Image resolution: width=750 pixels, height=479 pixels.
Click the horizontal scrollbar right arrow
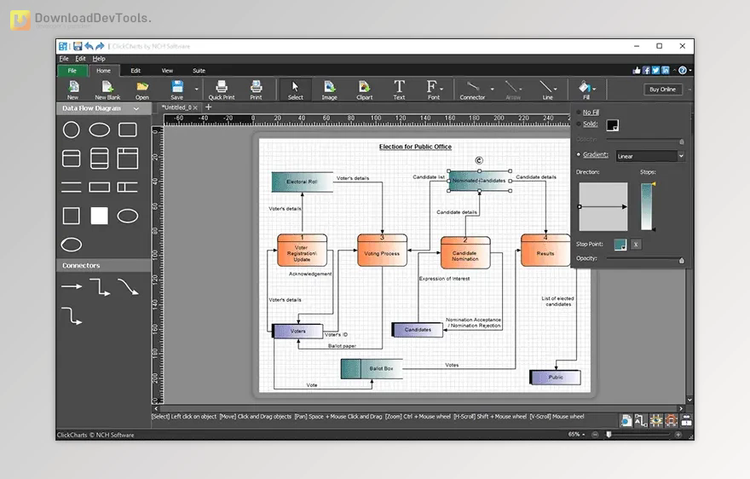pos(681,409)
